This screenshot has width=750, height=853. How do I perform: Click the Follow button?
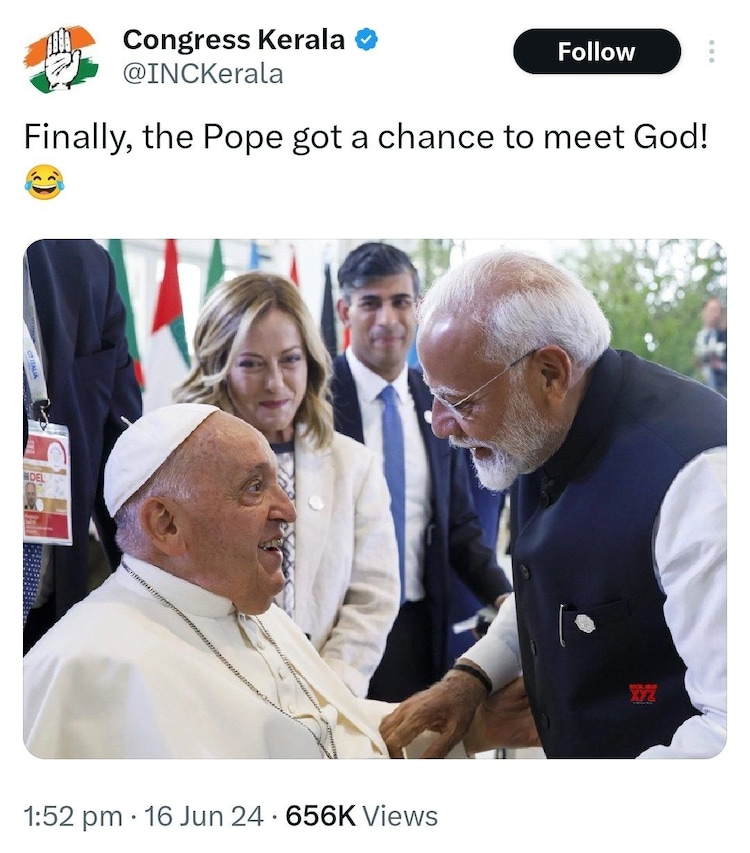(x=597, y=51)
